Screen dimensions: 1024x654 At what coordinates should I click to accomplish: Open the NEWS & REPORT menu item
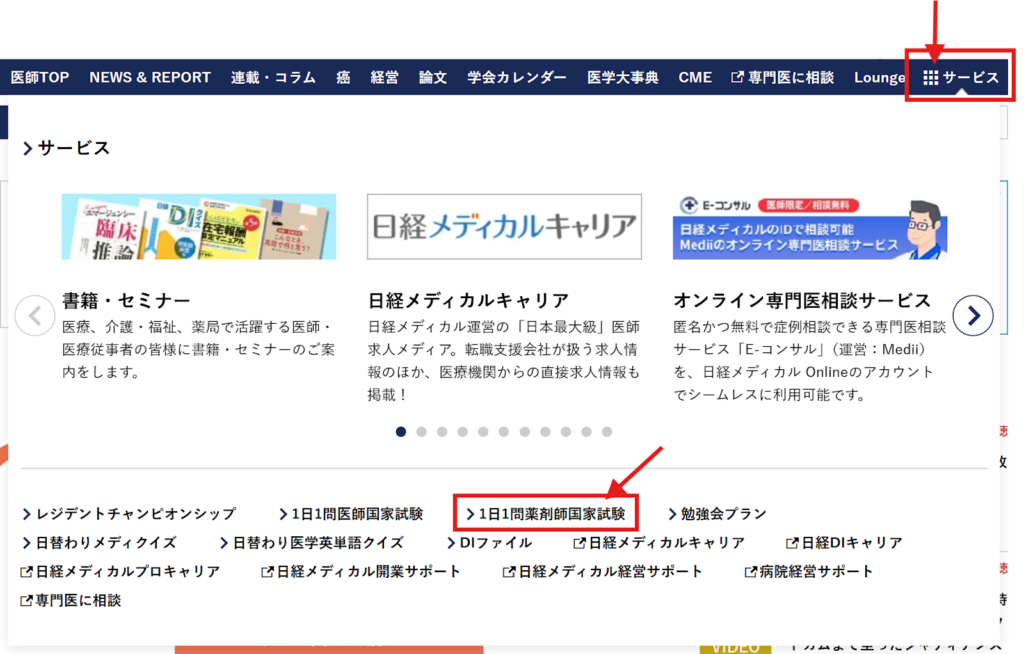[150, 78]
